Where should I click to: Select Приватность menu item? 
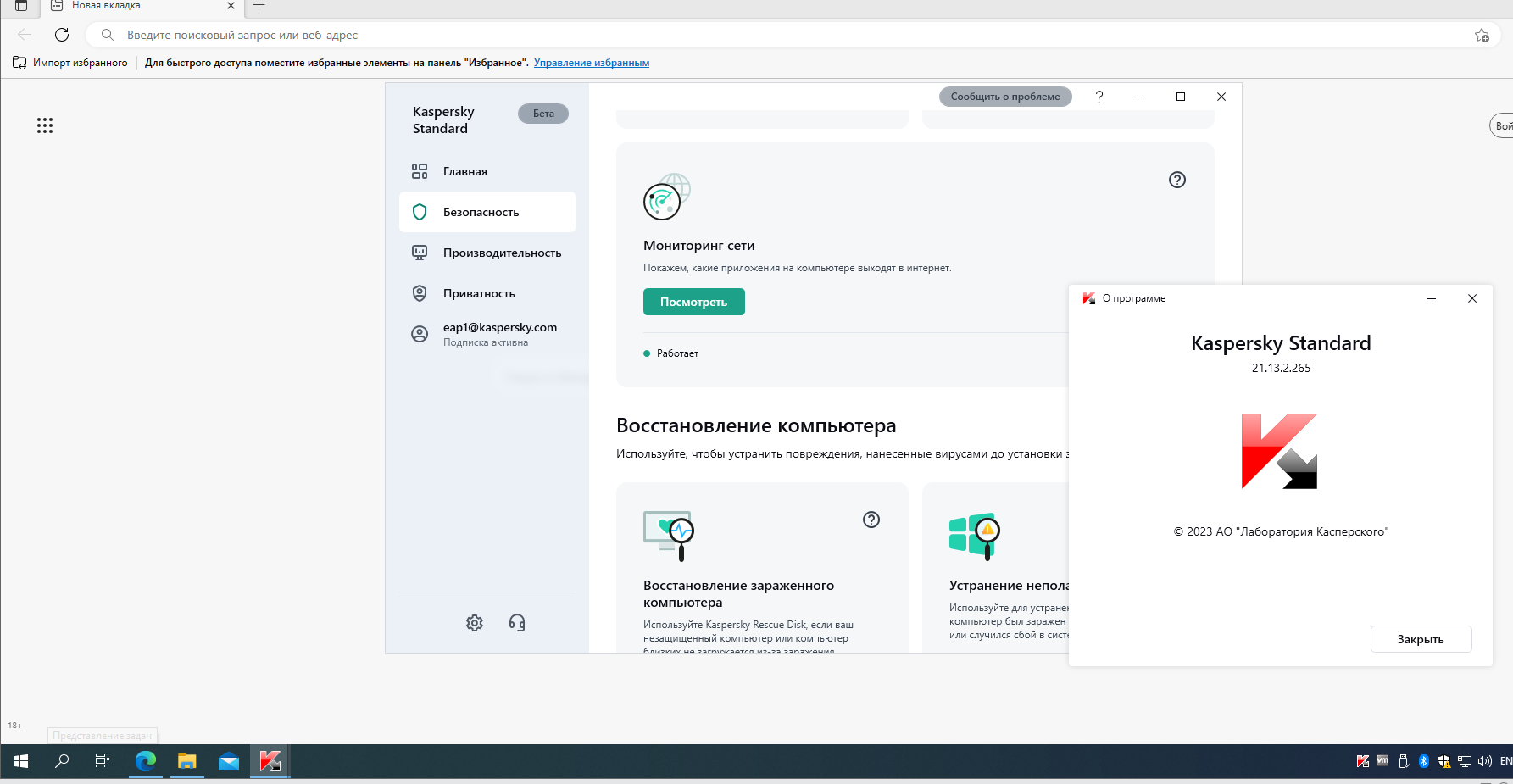point(487,293)
